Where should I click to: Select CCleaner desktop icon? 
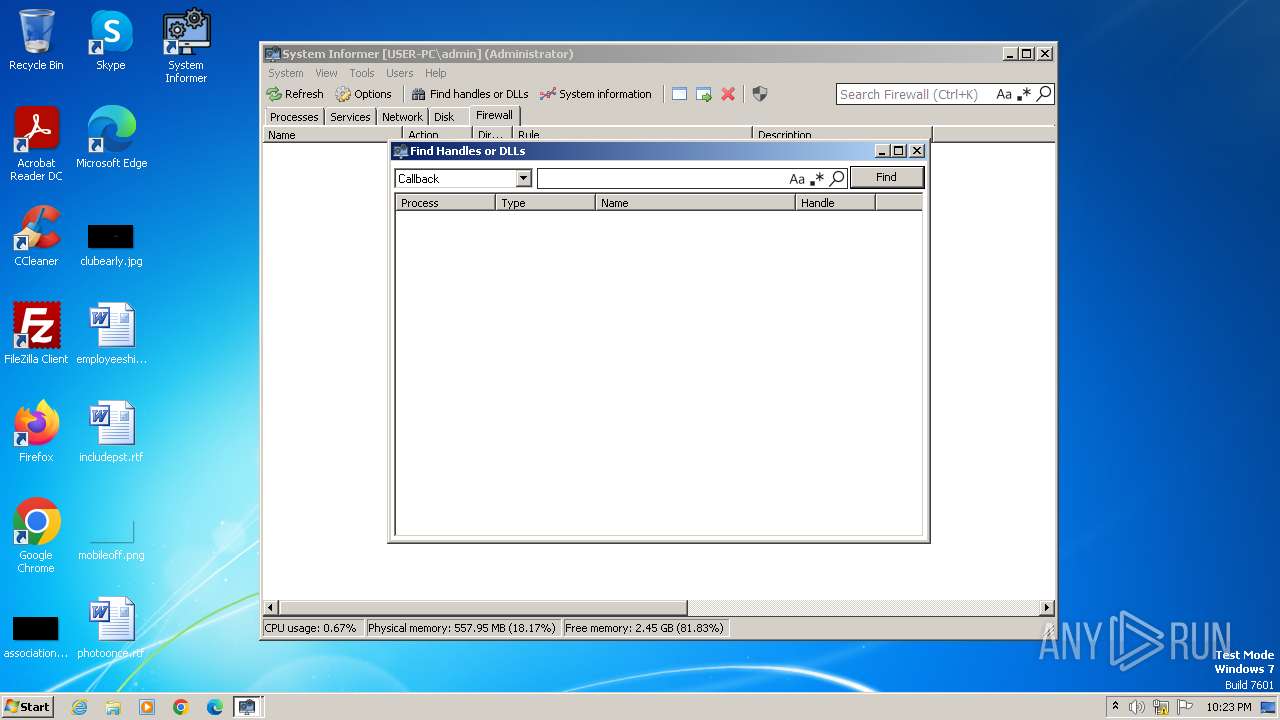pos(36,236)
